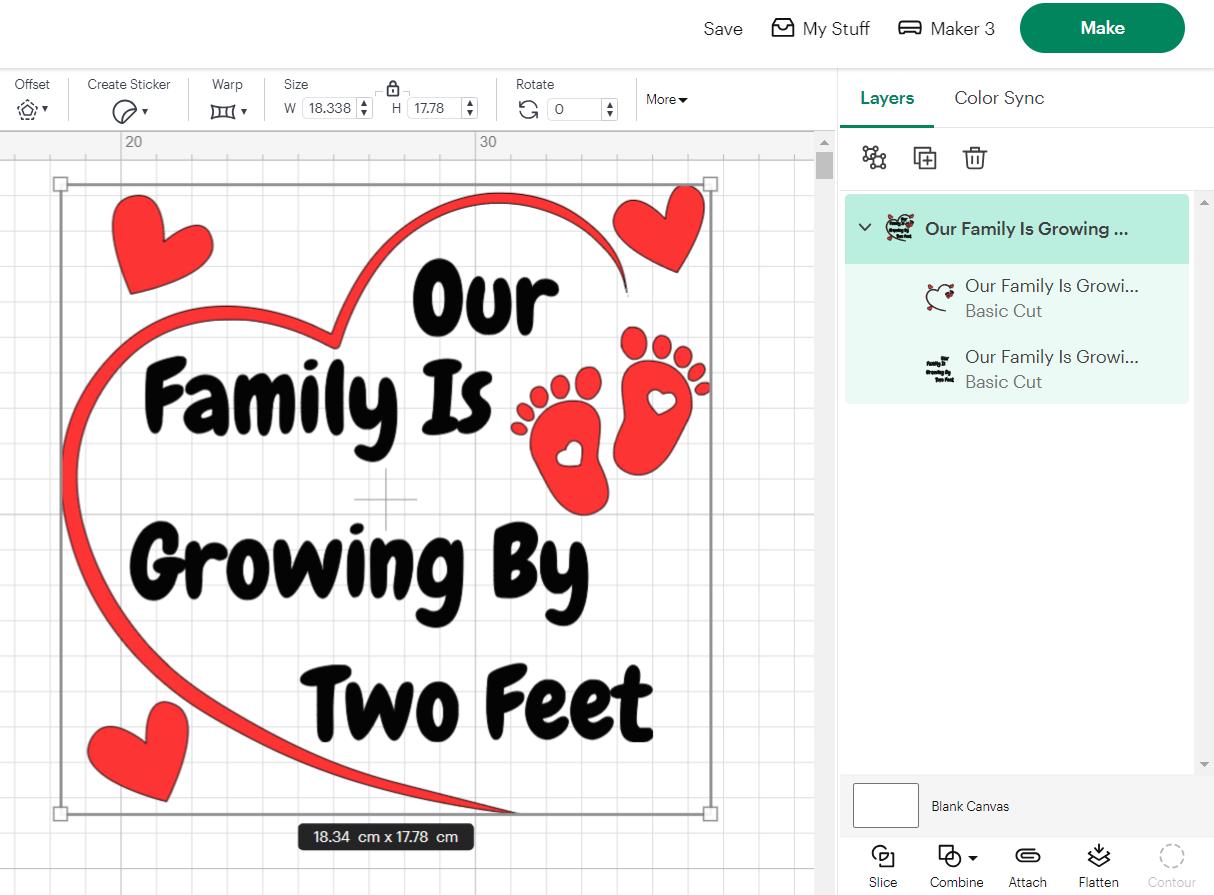Screen dimensions: 1214x895
Task: Switch to the Color Sync tab
Action: (998, 98)
